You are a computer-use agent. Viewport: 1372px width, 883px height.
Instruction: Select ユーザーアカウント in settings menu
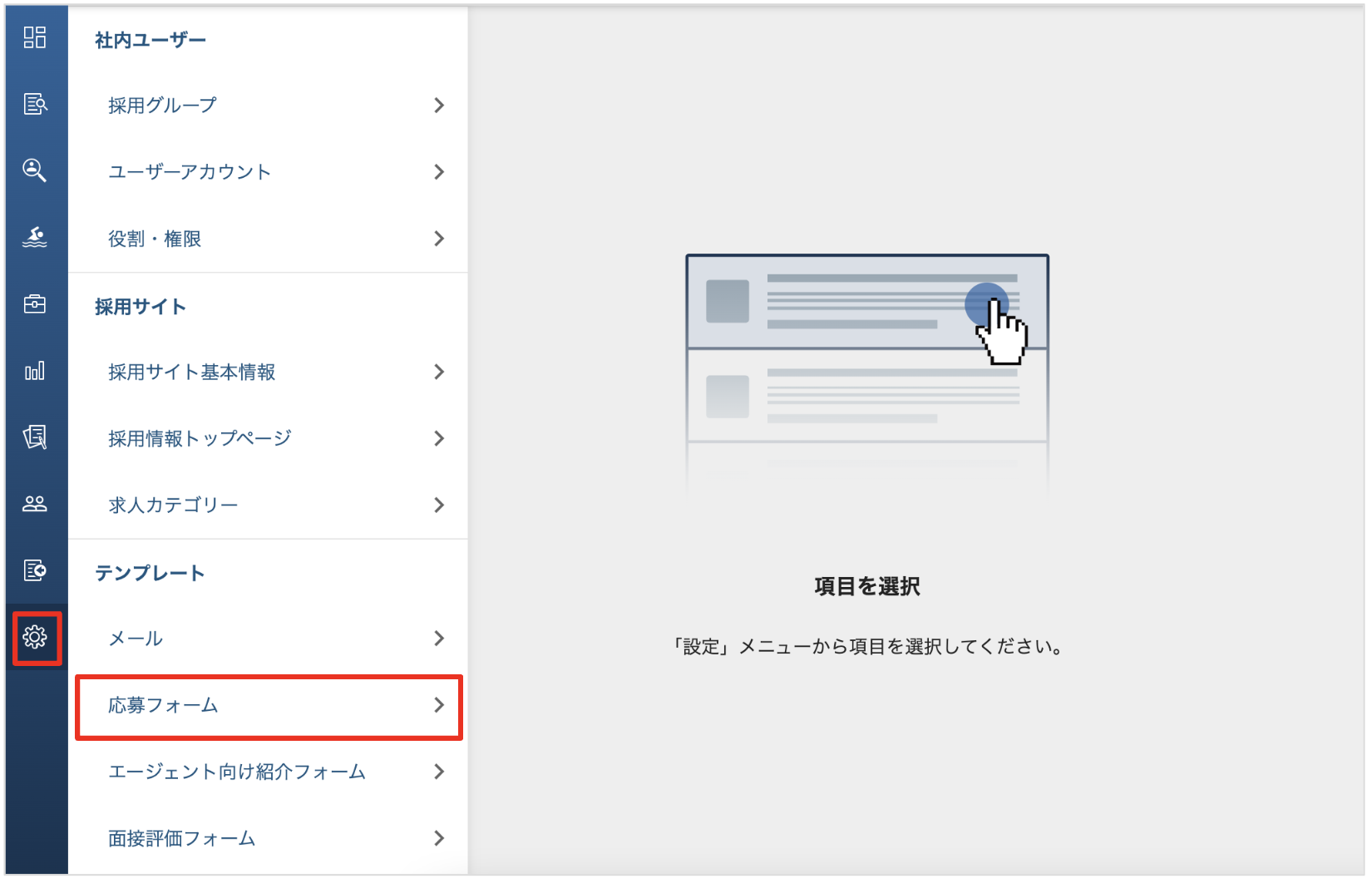click(x=268, y=172)
